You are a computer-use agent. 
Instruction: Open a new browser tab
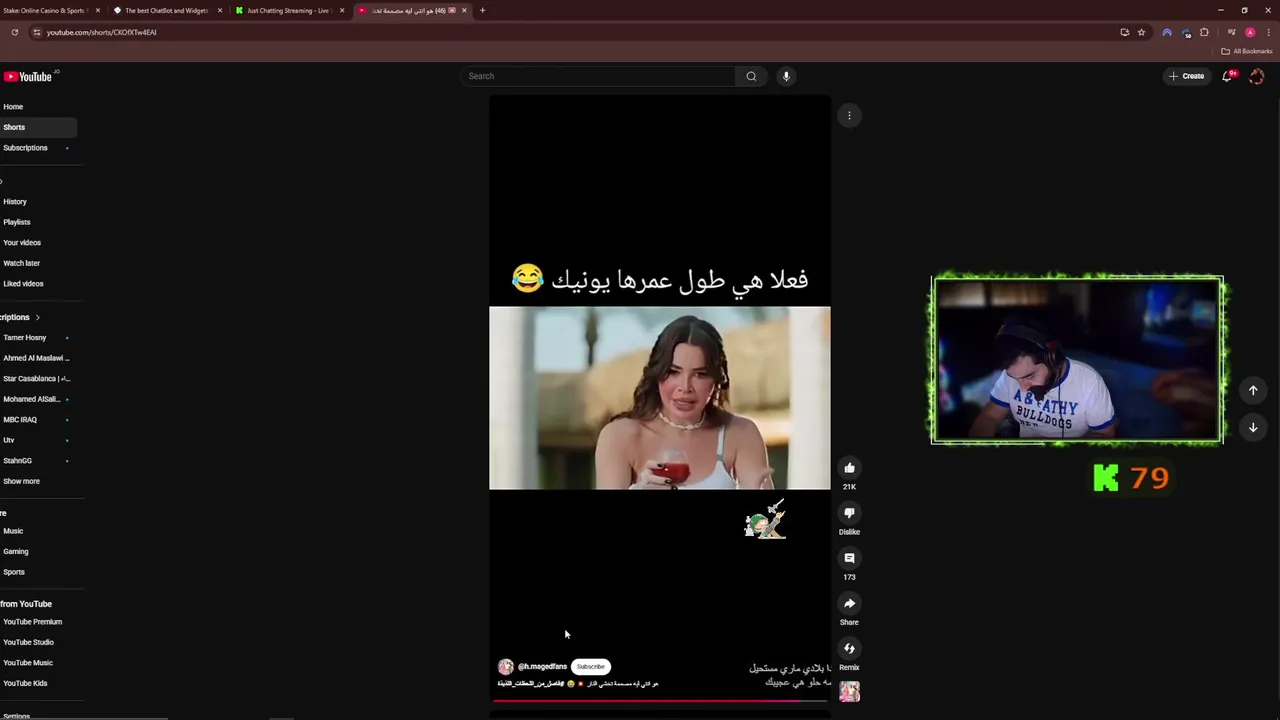click(x=482, y=10)
